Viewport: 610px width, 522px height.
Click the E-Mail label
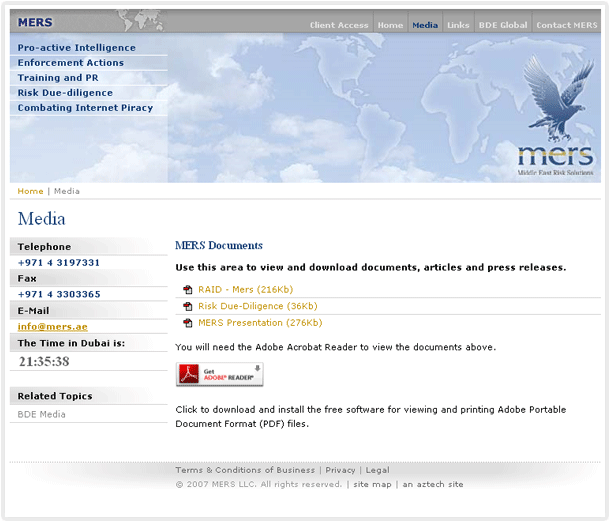[x=33, y=311]
